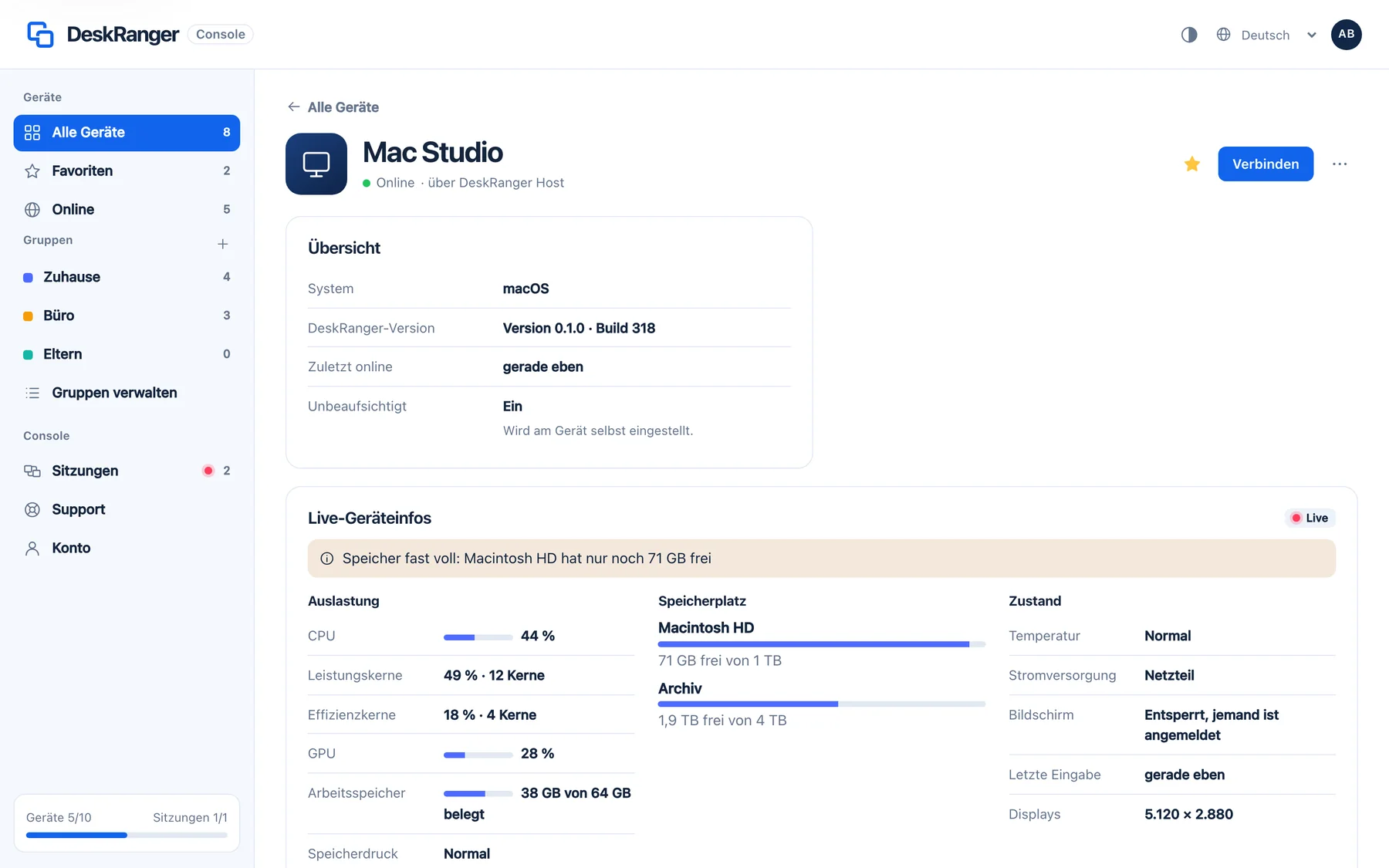Add a new group with plus icon

pos(223,244)
